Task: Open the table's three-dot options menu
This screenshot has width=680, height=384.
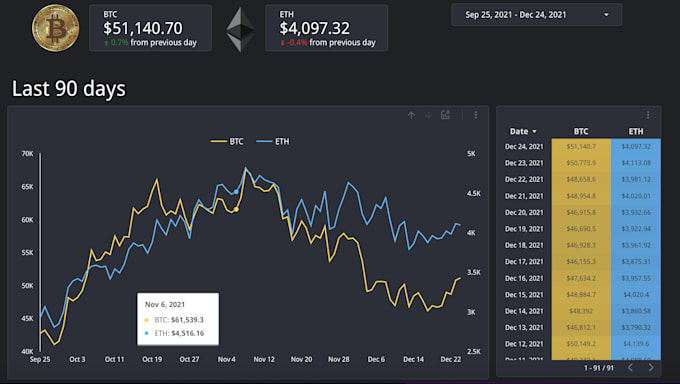Action: point(648,115)
